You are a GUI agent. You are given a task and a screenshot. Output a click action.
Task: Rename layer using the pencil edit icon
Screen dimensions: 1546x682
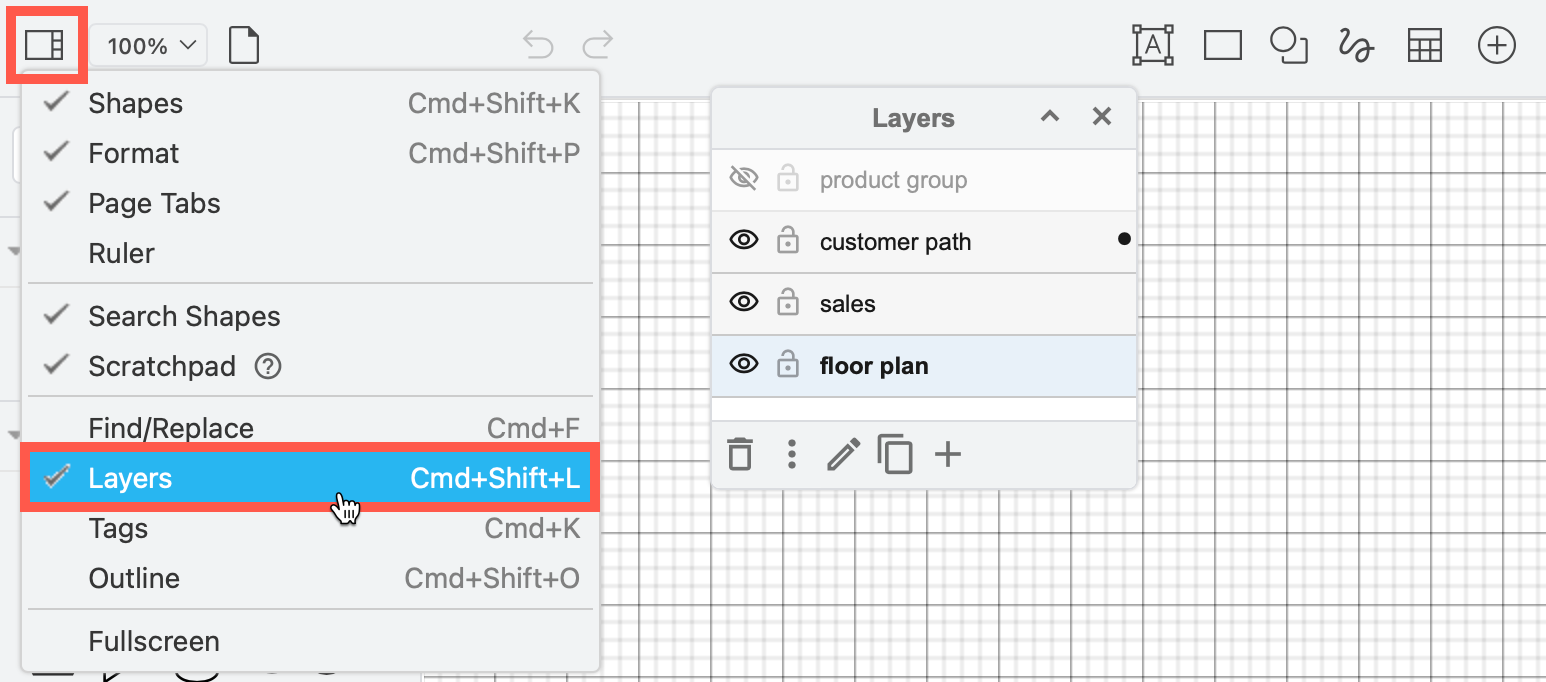[x=843, y=454]
